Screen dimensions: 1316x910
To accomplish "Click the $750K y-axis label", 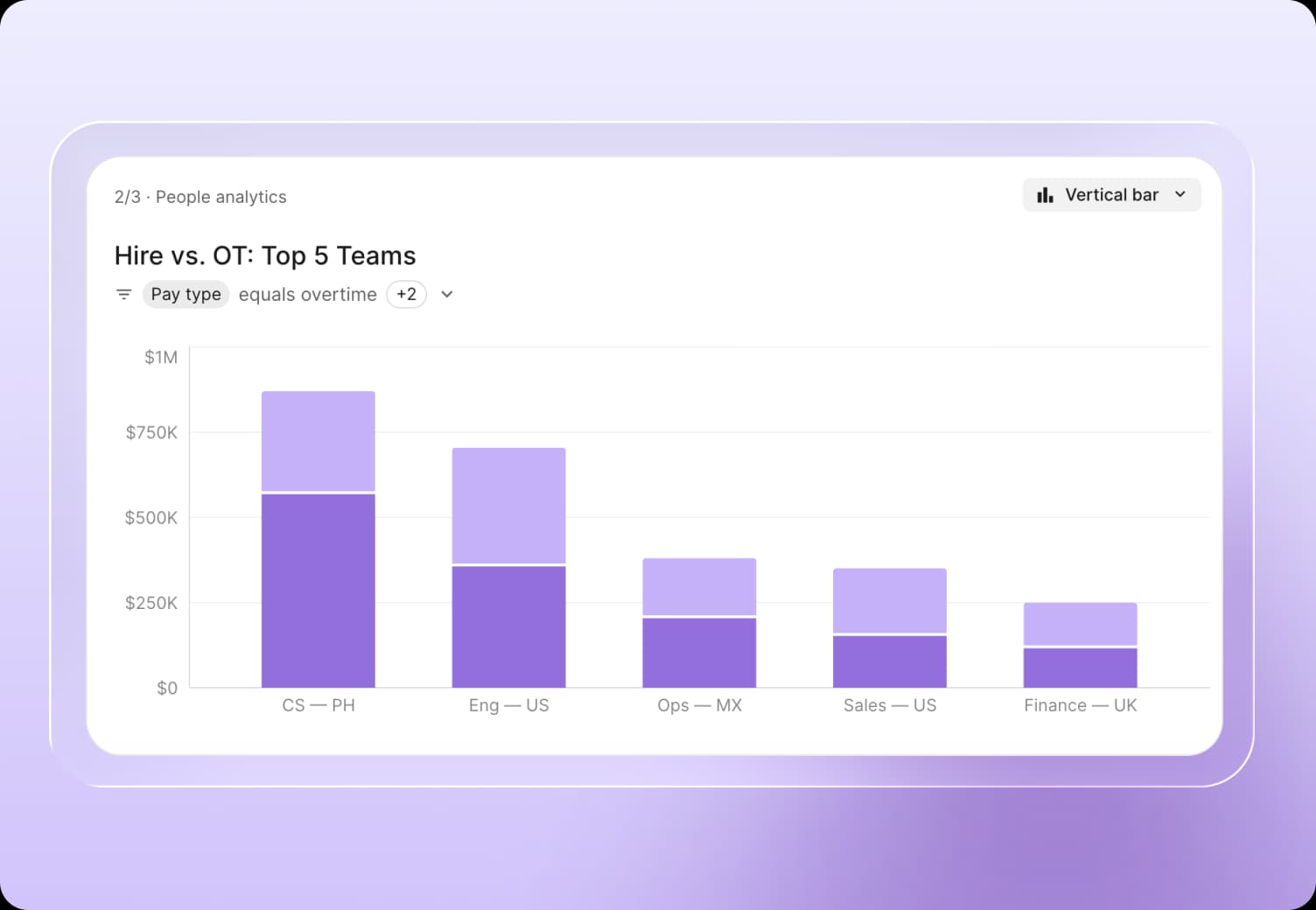I will [151, 432].
